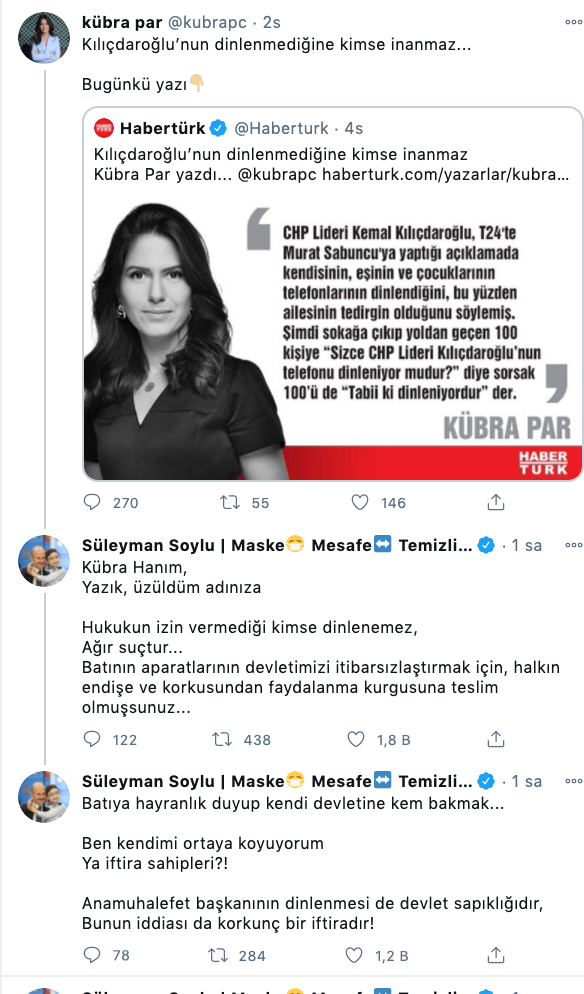Click the reply icon on Soylu's first reply

pos(93,737)
